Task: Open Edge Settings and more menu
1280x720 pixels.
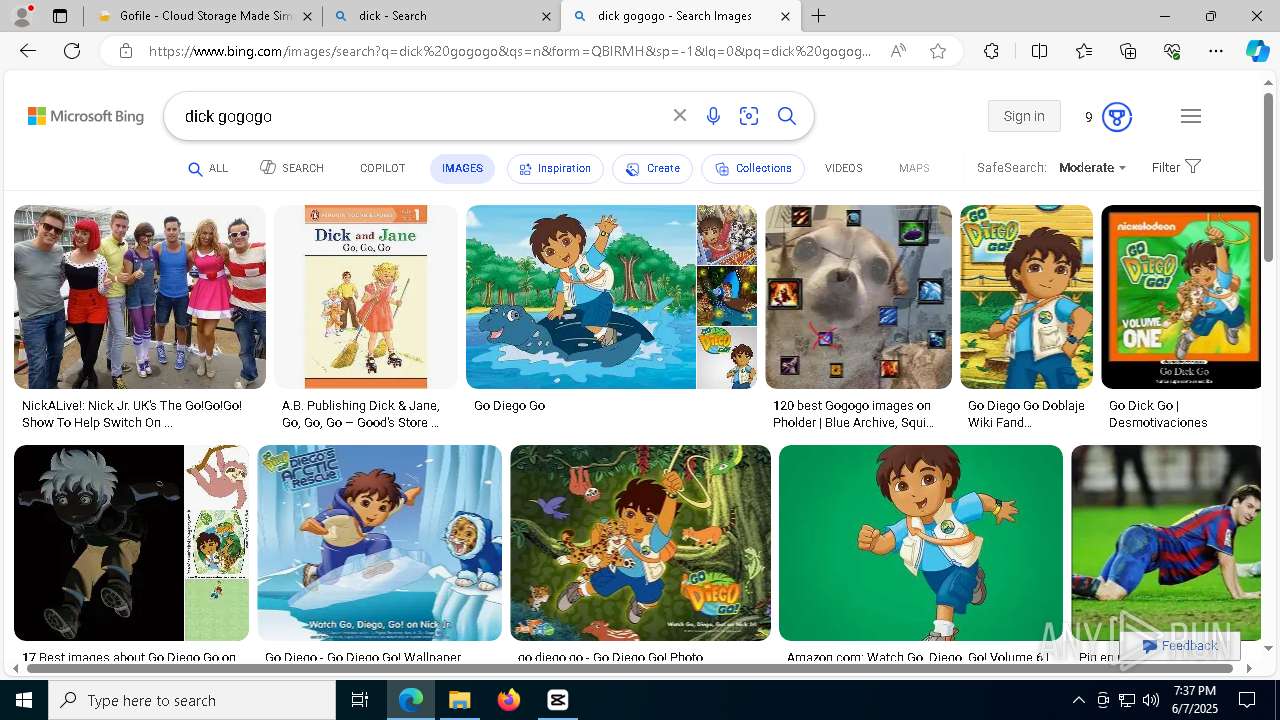Action: [1216, 51]
